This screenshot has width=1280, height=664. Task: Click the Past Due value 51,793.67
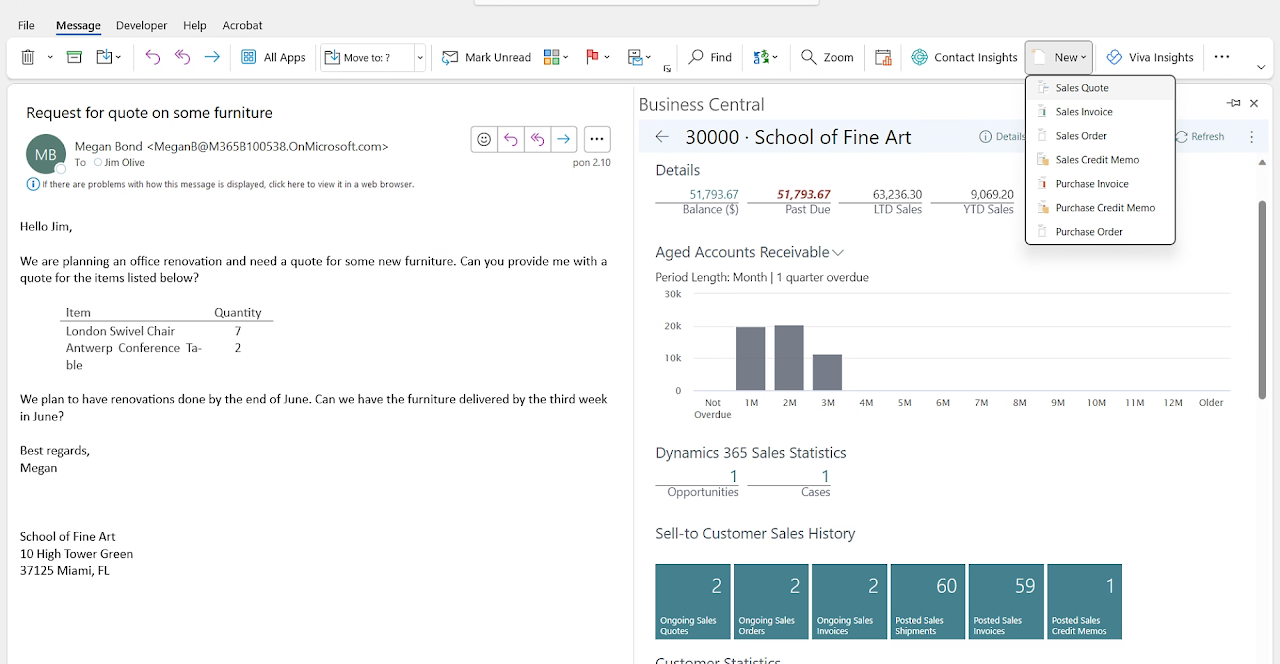[x=804, y=194]
